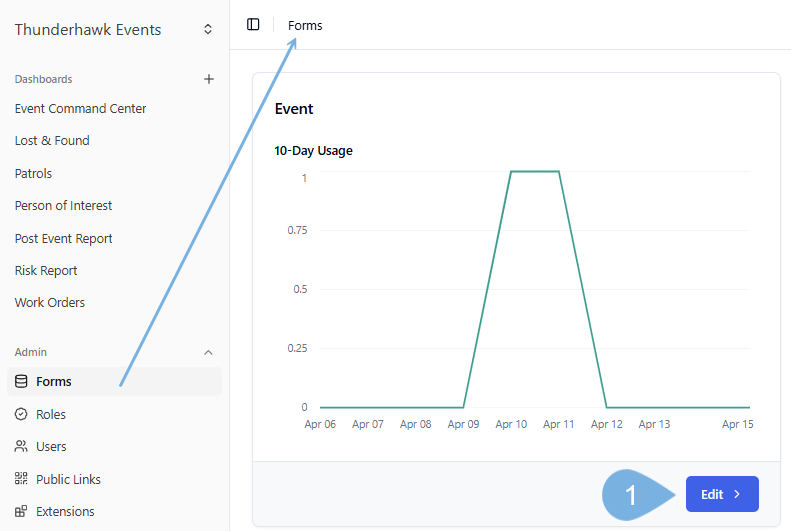Navigate to Work Orders
The width and height of the screenshot is (791, 531).
[50, 302]
